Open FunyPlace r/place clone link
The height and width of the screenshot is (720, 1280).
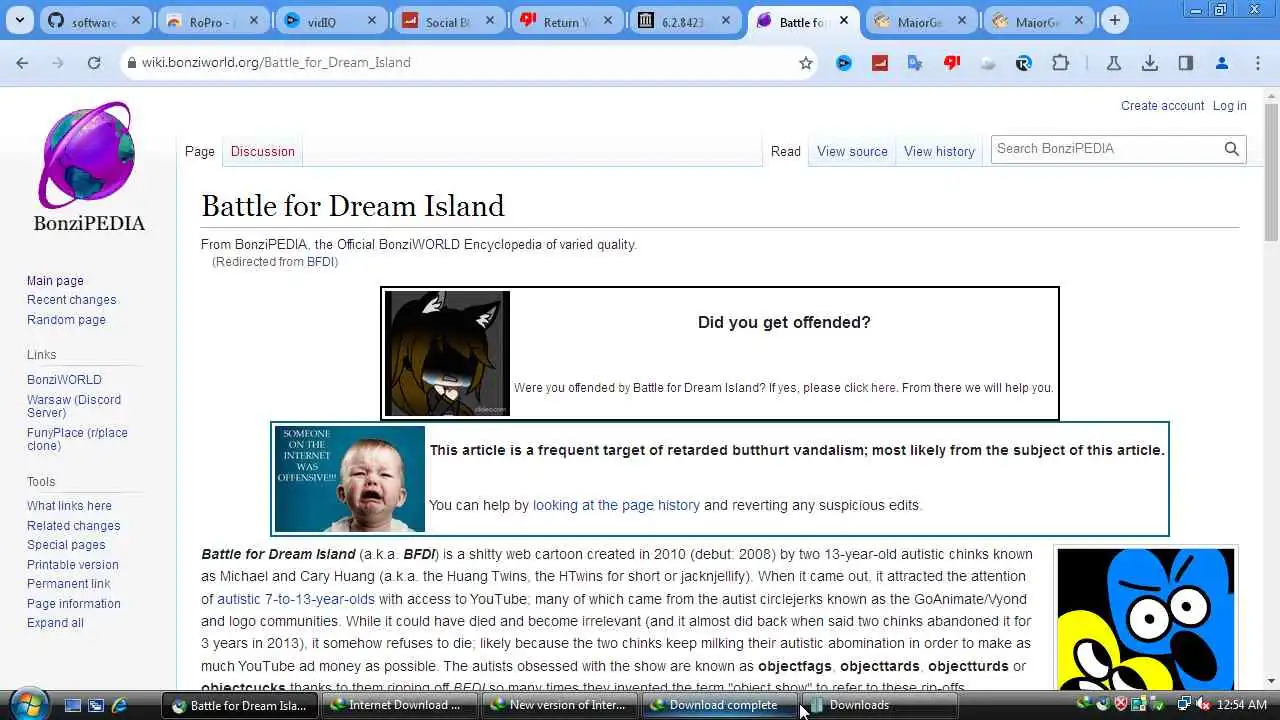[x=77, y=439]
